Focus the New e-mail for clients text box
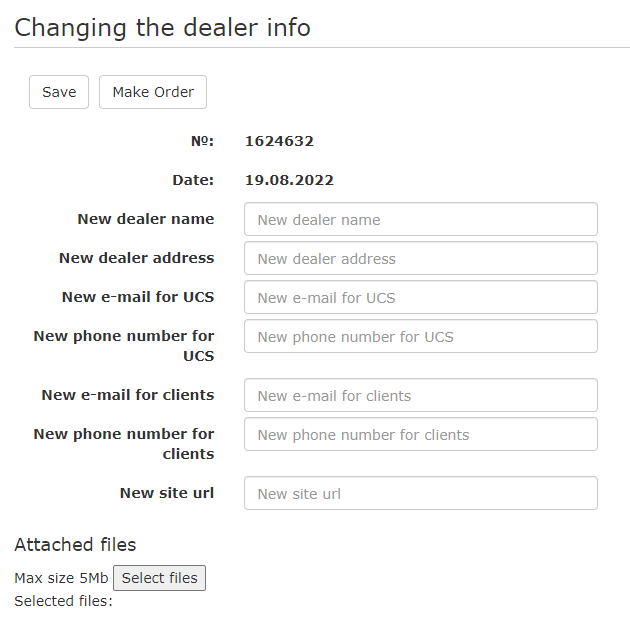This screenshot has width=630, height=619. coord(420,396)
